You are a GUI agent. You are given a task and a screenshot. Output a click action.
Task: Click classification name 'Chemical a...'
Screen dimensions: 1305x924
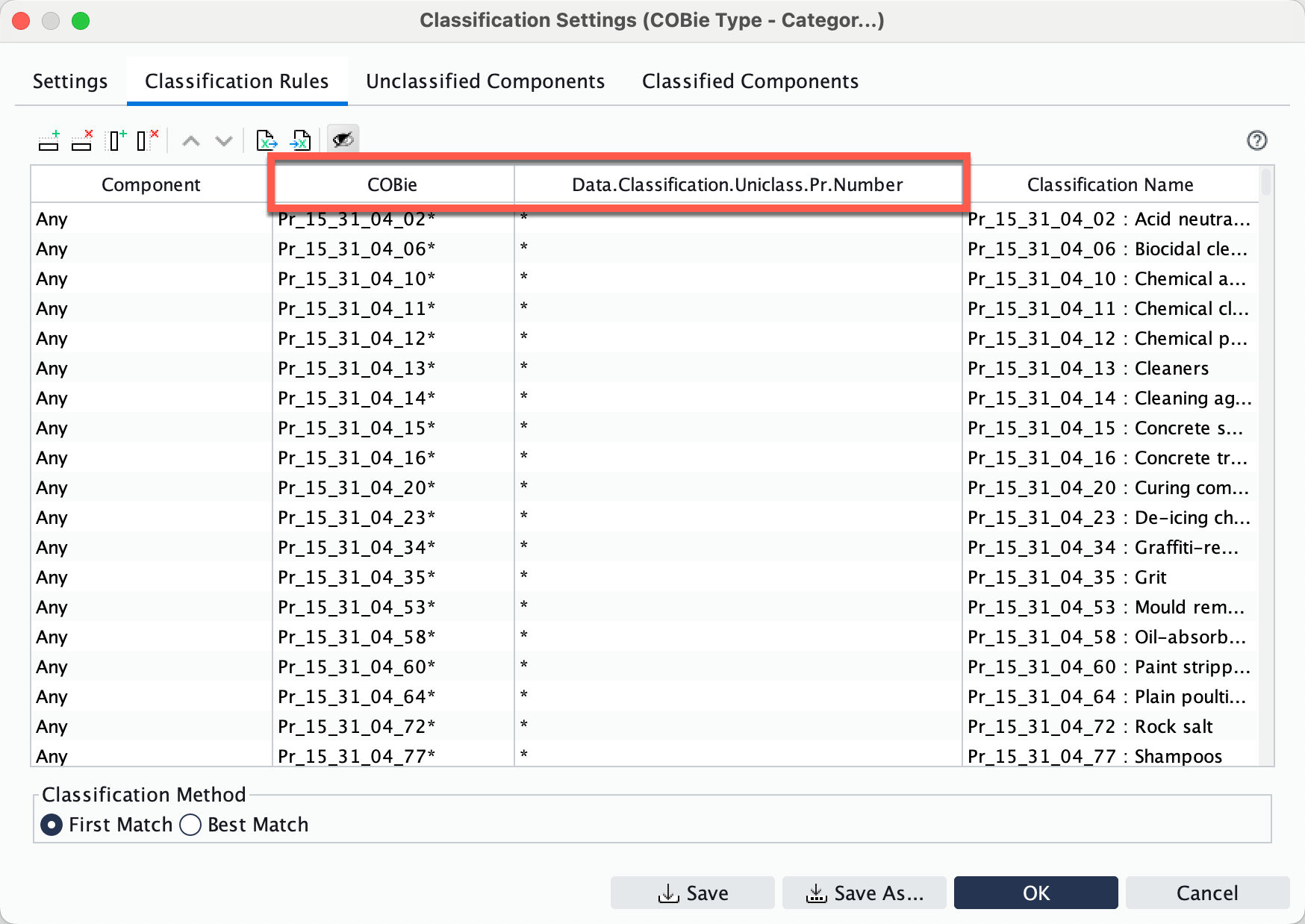pos(1111,278)
